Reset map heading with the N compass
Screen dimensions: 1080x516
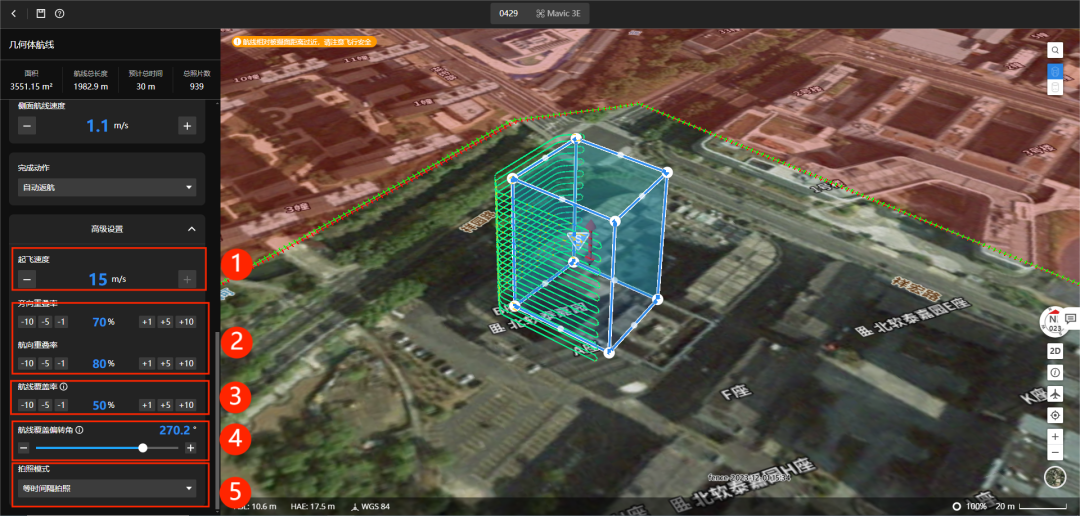click(1052, 322)
